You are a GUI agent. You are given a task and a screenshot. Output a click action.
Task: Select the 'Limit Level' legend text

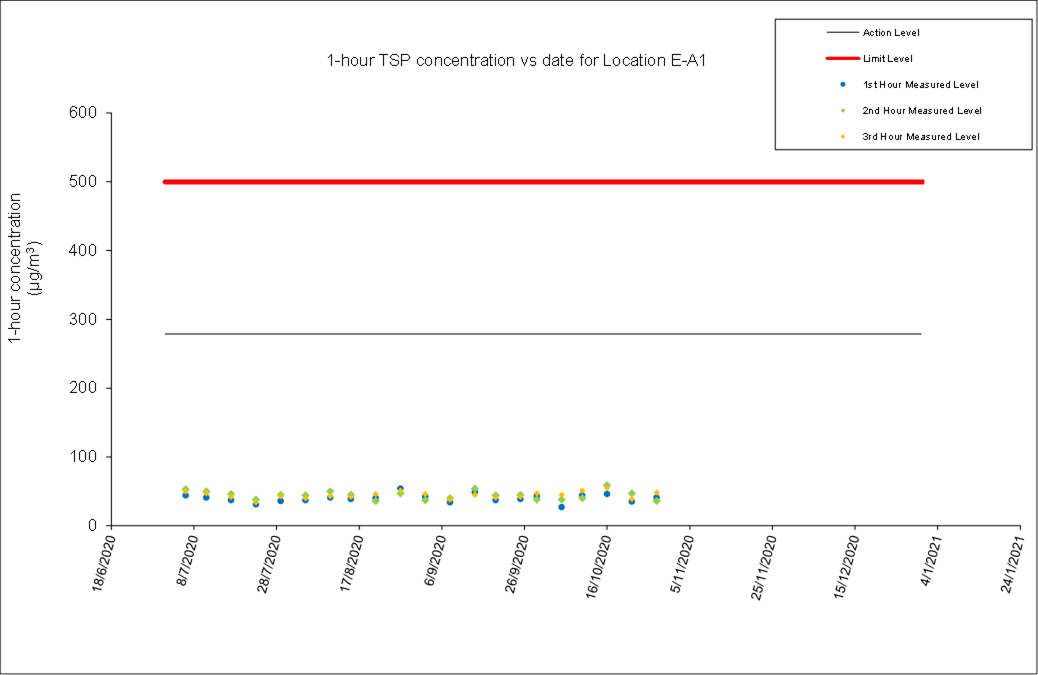tap(887, 59)
